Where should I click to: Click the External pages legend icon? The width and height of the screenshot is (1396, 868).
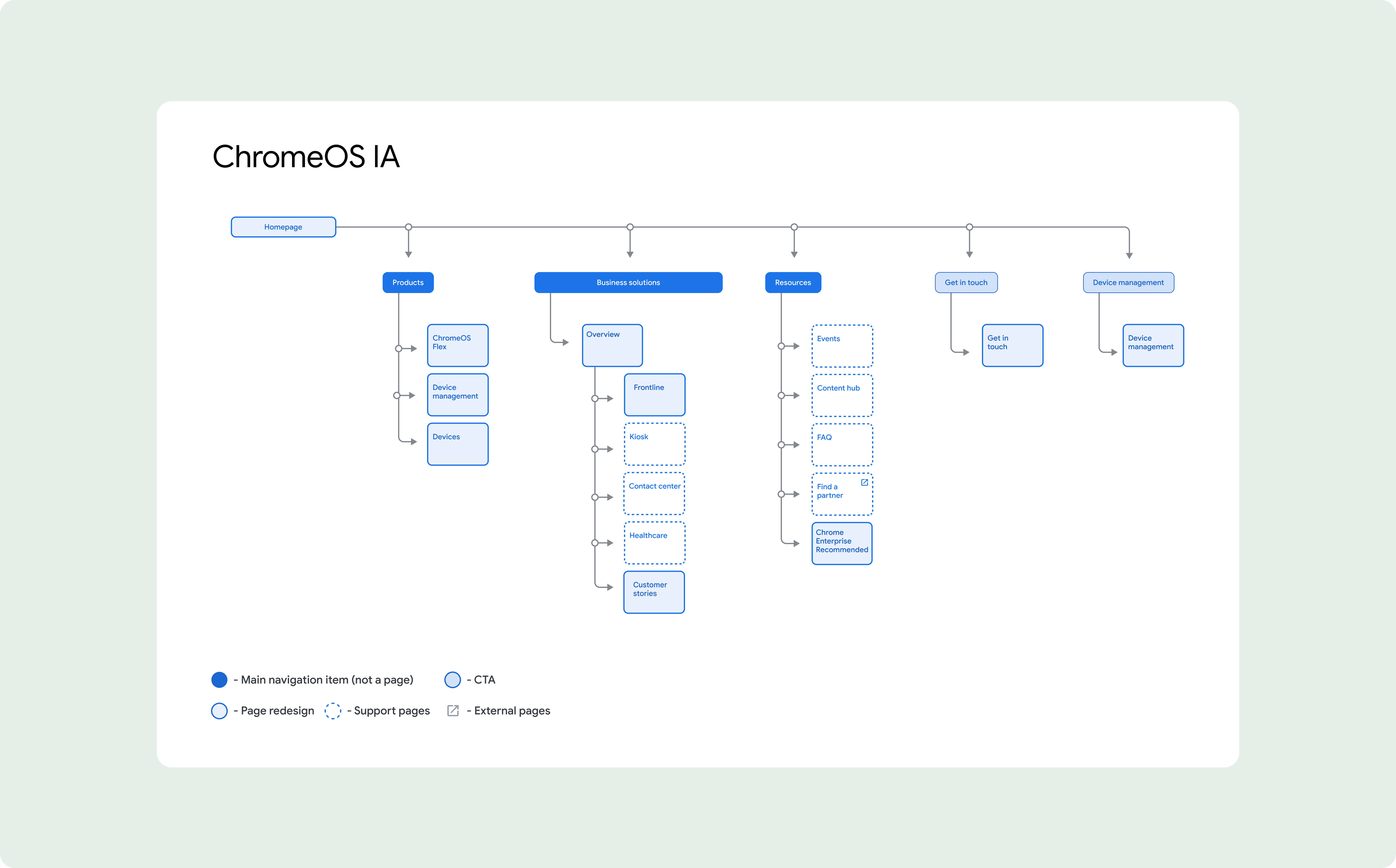tap(453, 711)
